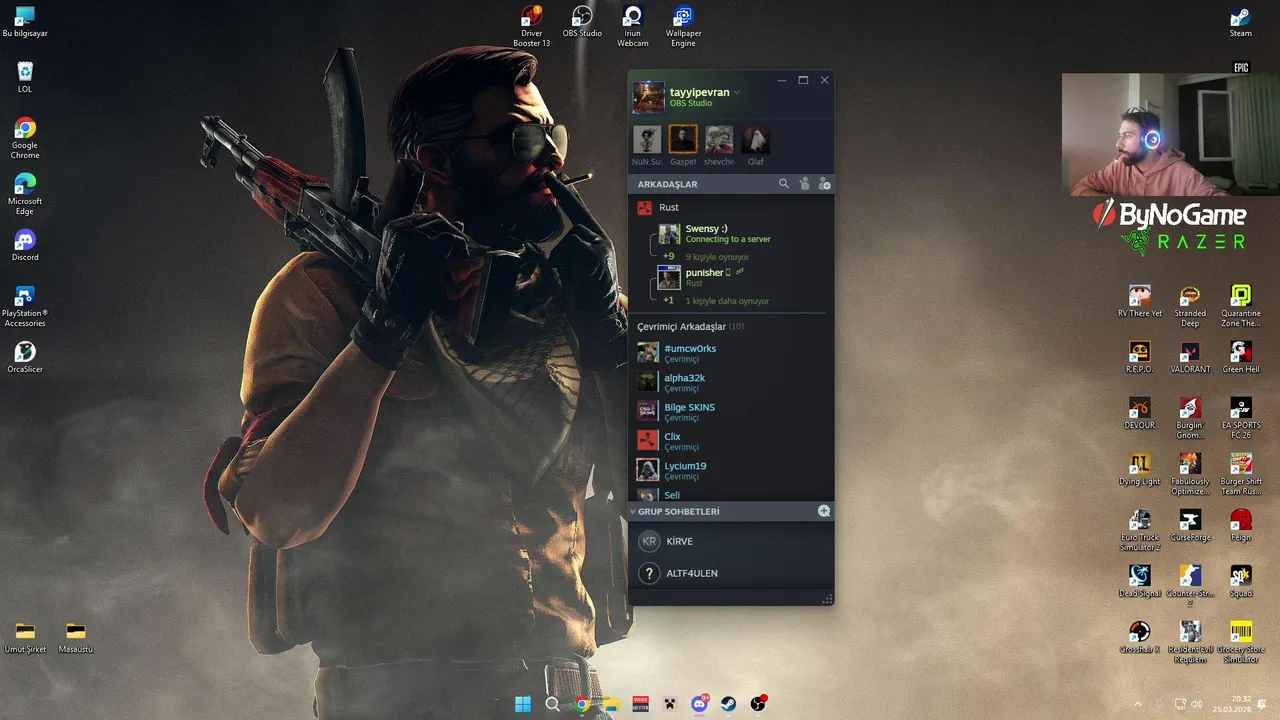Image resolution: width=1280 pixels, height=720 pixels.
Task: Open chat with friend Bilge SKINS
Action: [x=731, y=411]
